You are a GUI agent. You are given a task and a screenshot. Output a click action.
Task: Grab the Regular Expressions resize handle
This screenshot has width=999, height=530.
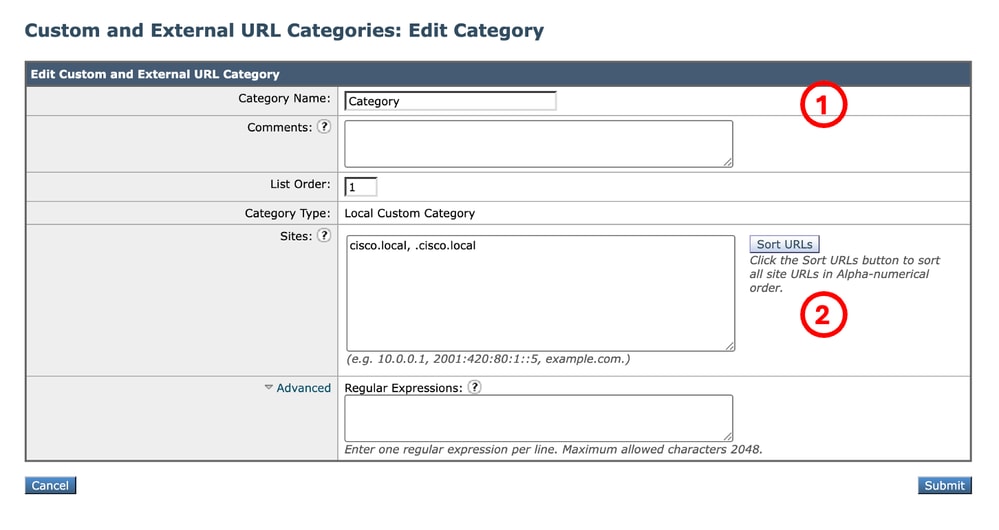coord(728,436)
